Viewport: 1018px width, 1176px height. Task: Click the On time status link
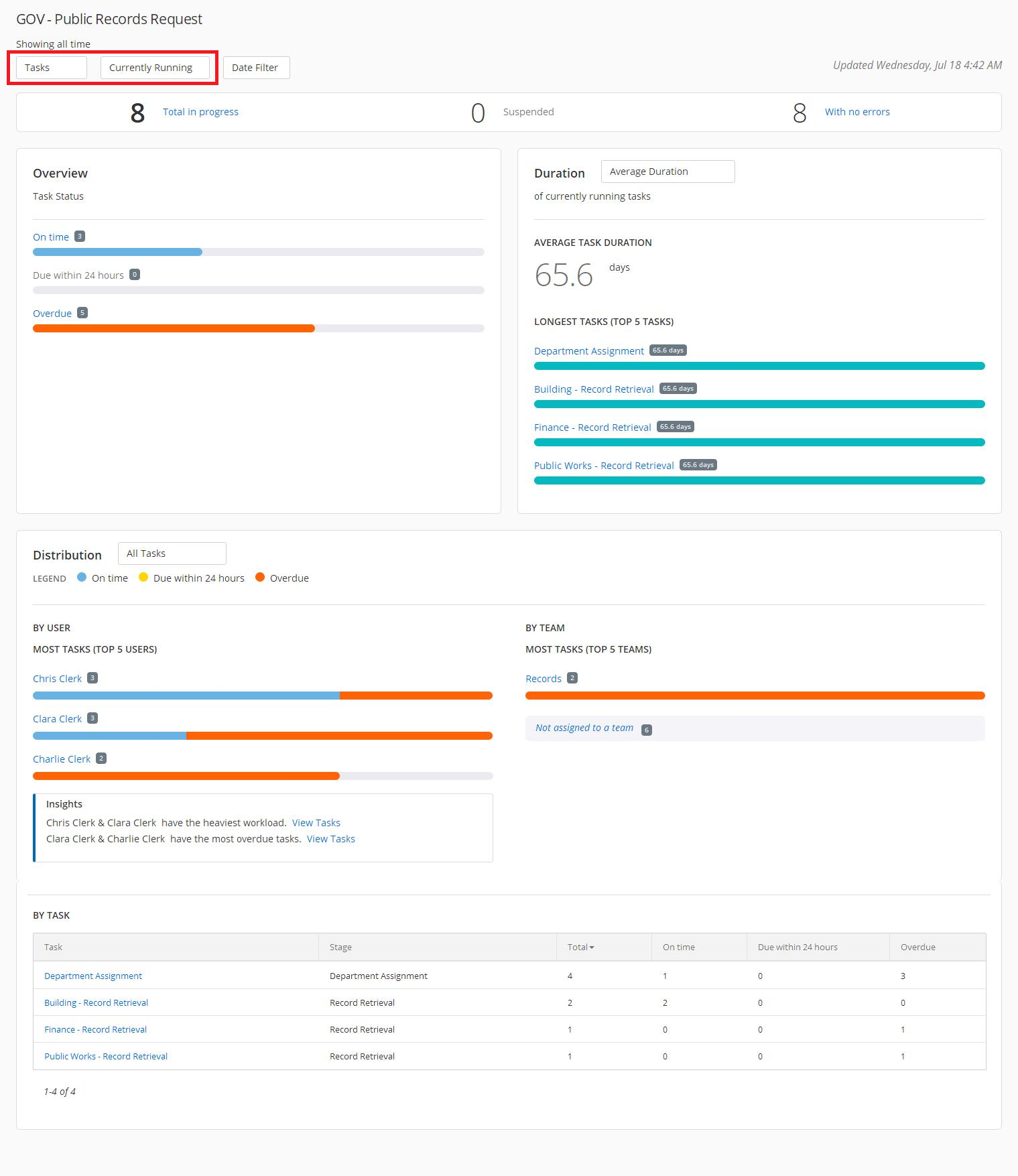[51, 237]
